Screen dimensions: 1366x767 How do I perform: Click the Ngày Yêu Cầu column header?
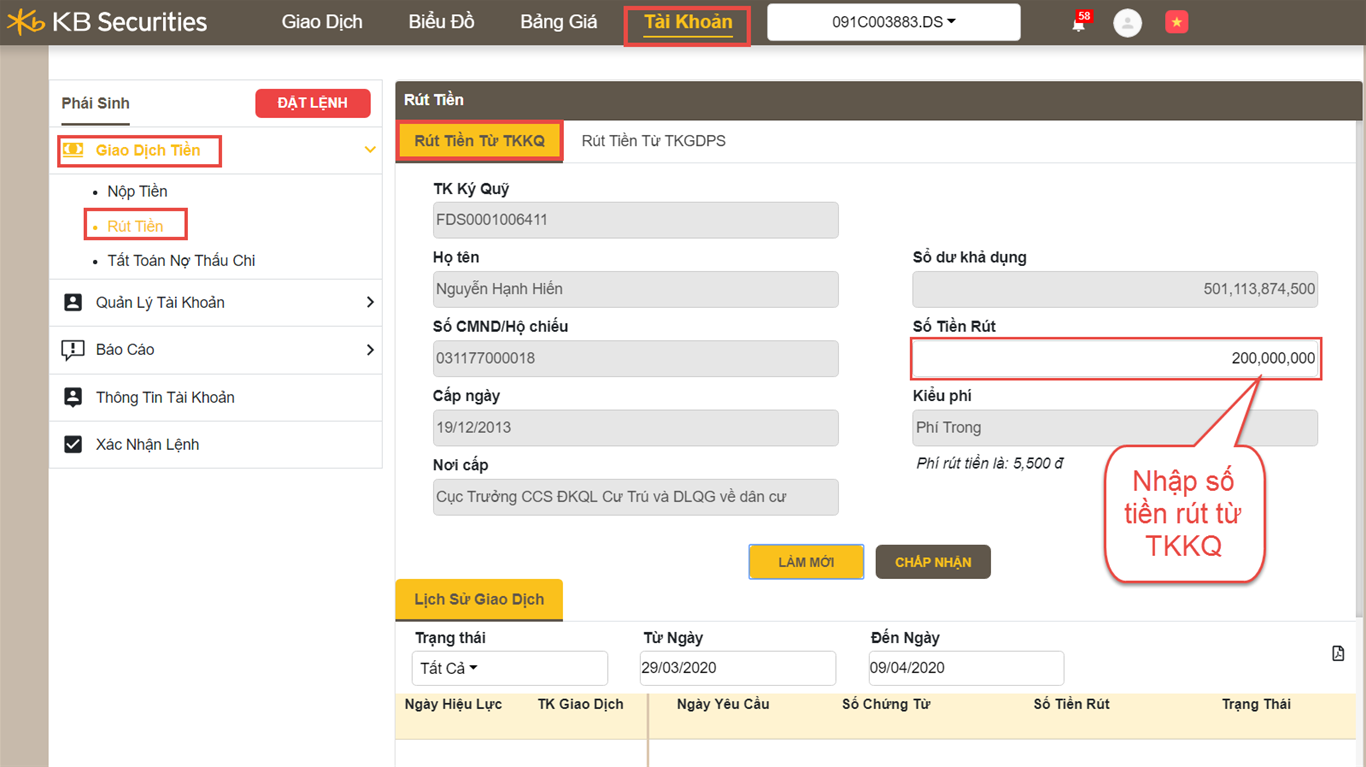click(x=723, y=704)
